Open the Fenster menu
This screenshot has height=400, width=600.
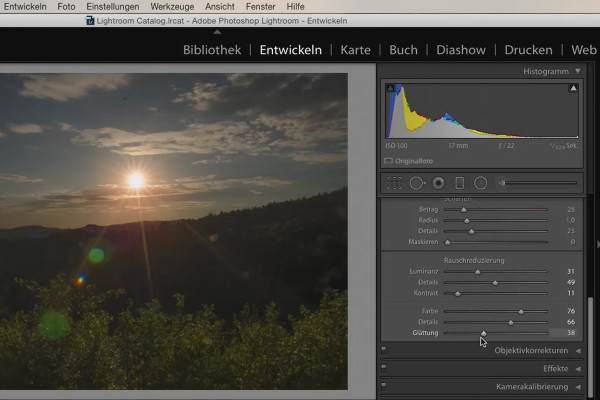pos(260,7)
